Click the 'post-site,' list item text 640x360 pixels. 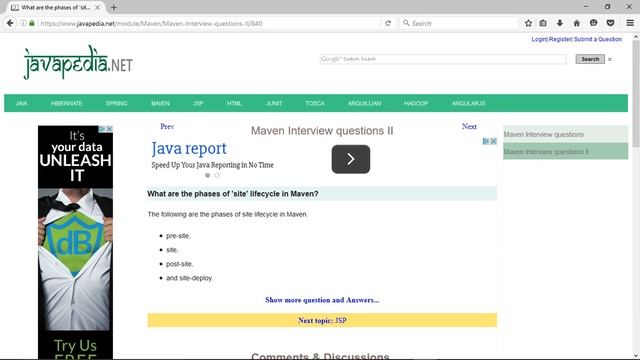180,264
